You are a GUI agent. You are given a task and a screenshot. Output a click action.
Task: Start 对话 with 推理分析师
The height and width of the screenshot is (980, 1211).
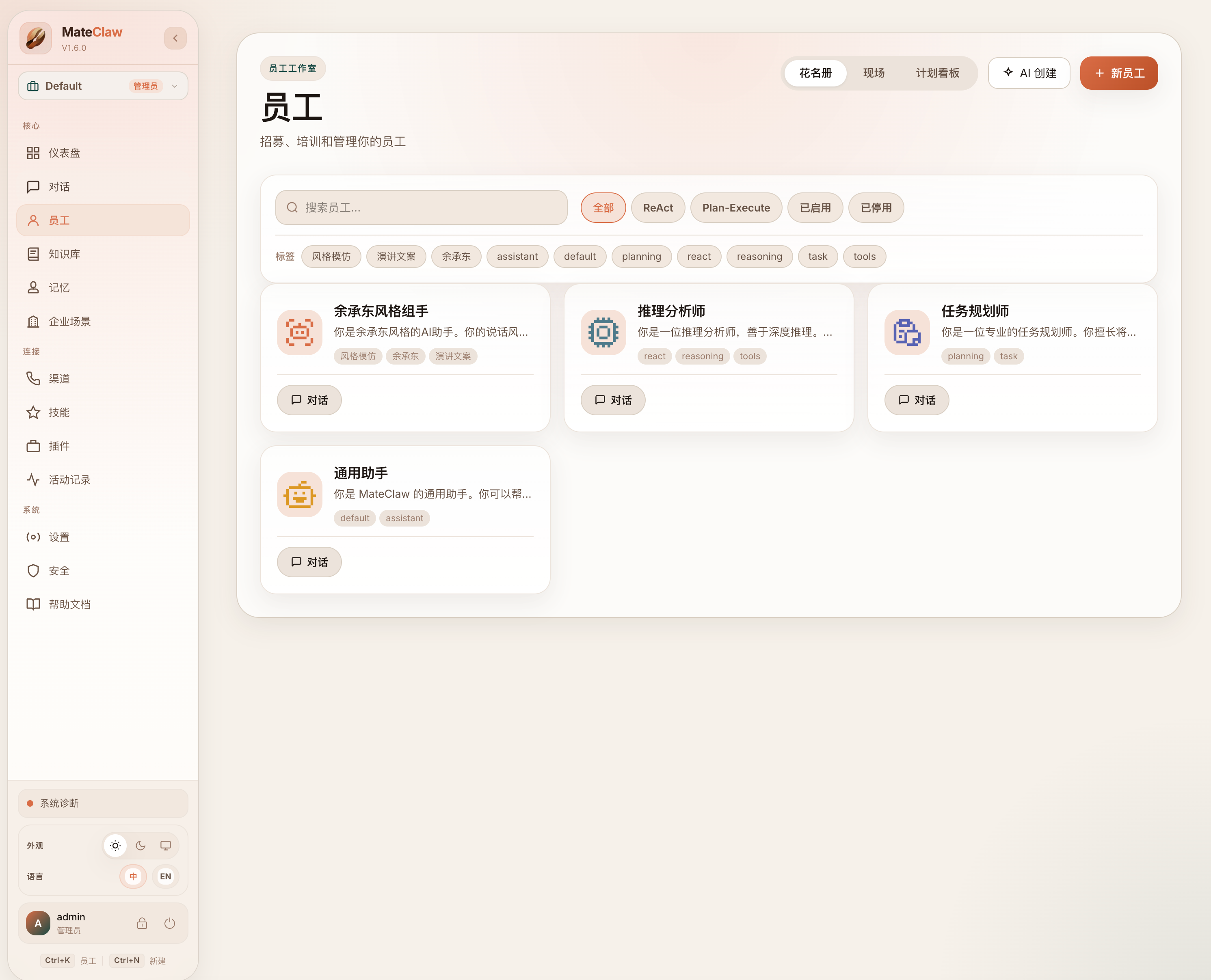[613, 400]
